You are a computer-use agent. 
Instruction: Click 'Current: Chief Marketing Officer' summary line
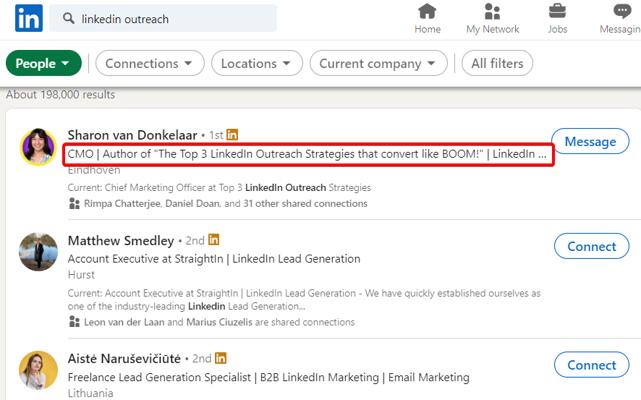[219, 188]
